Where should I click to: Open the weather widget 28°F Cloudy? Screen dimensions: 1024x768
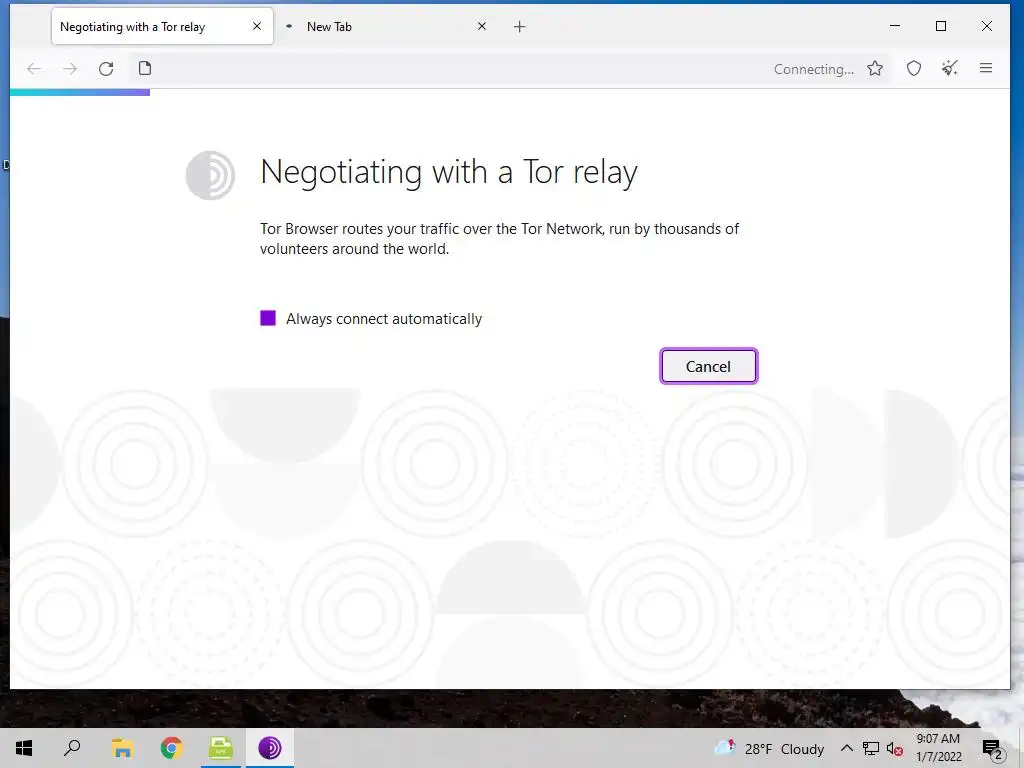click(770, 748)
